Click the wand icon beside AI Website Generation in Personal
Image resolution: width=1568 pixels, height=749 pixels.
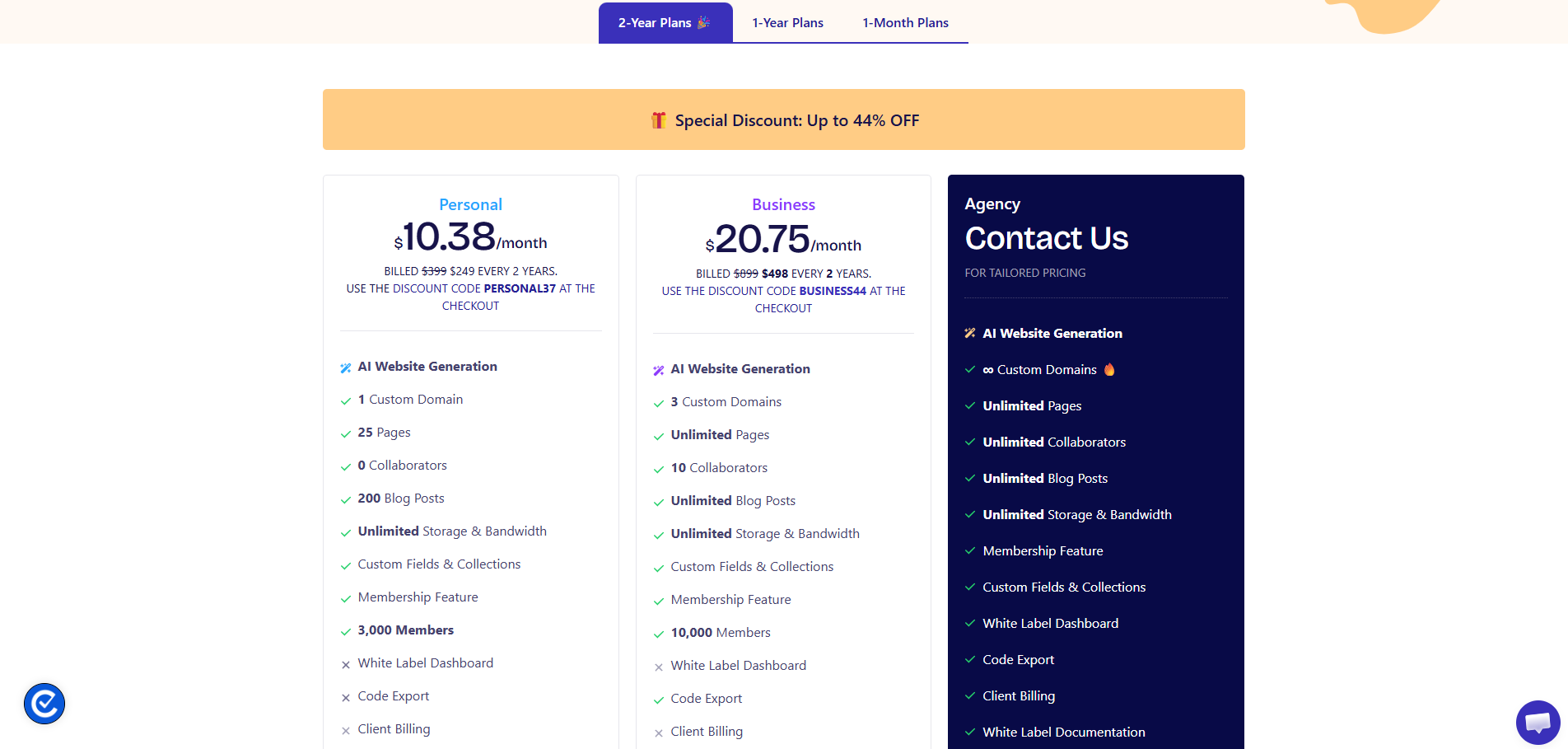[x=345, y=367]
